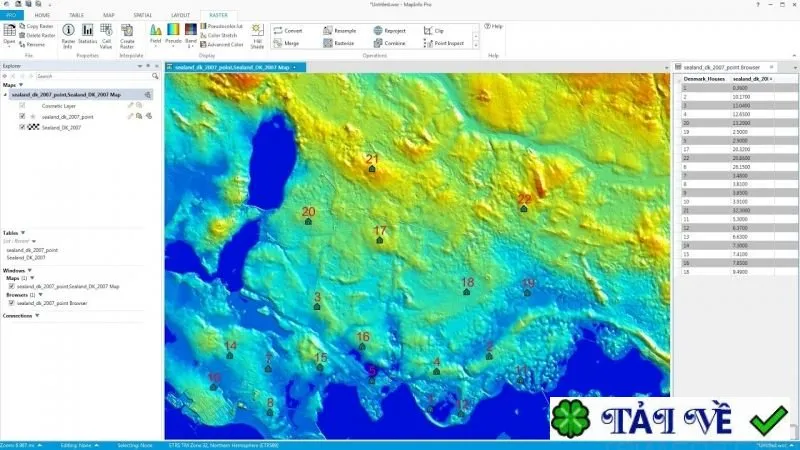
Task: Click the house marker labeled 21 on map
Action: point(372,169)
